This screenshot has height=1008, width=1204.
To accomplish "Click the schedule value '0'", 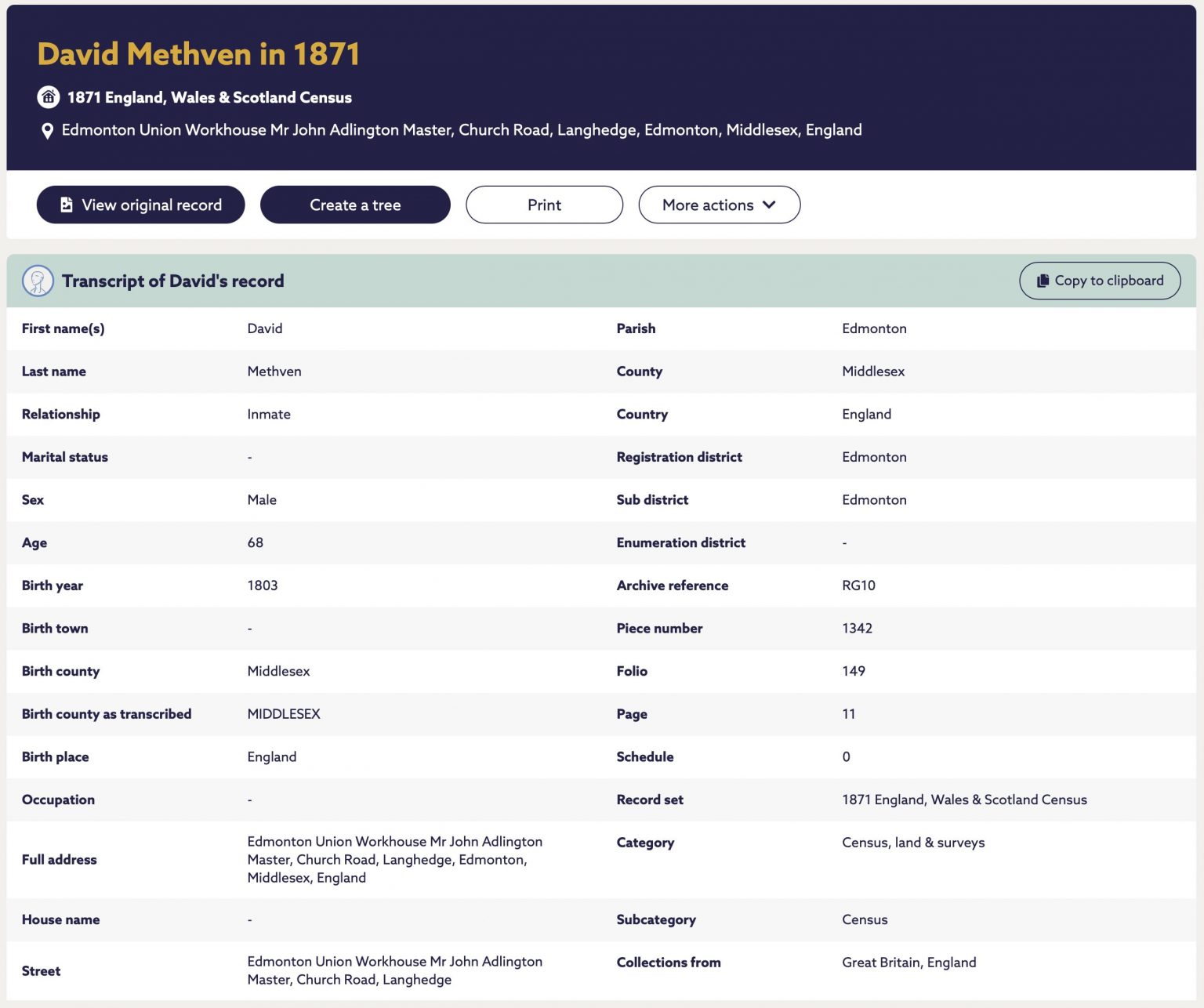I will [846, 757].
